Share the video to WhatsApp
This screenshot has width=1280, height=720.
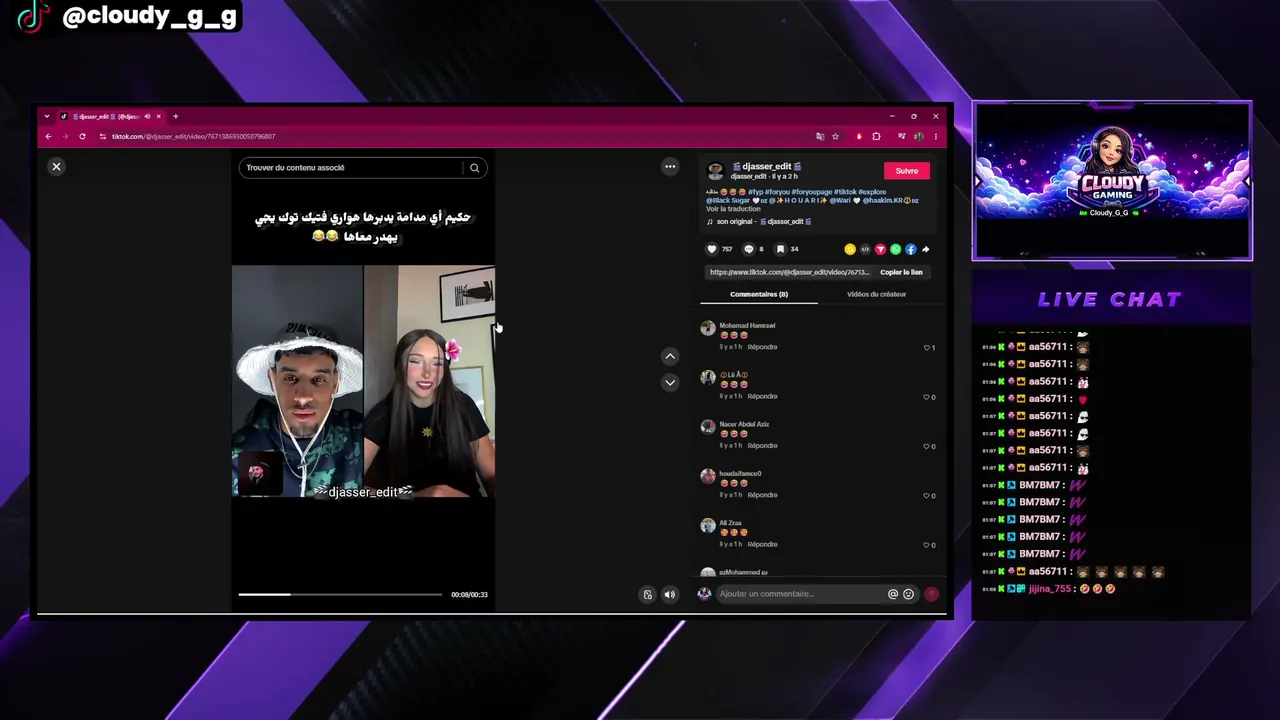coord(895,249)
